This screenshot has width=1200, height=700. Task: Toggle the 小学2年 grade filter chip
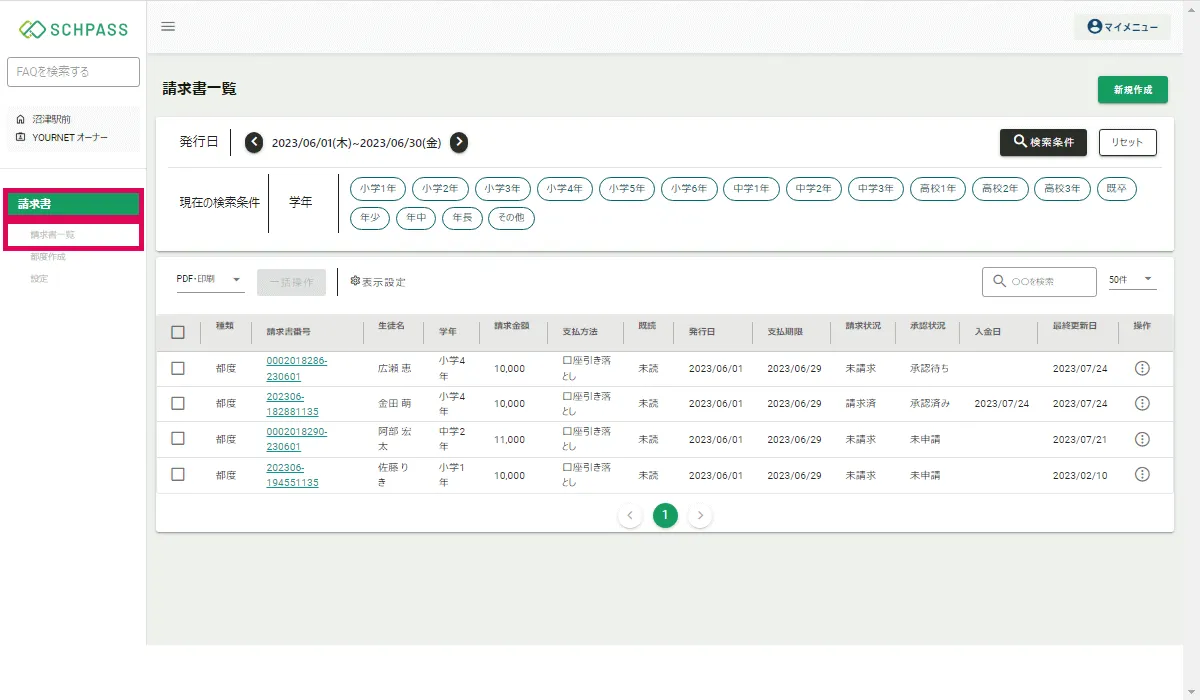[x=440, y=188]
